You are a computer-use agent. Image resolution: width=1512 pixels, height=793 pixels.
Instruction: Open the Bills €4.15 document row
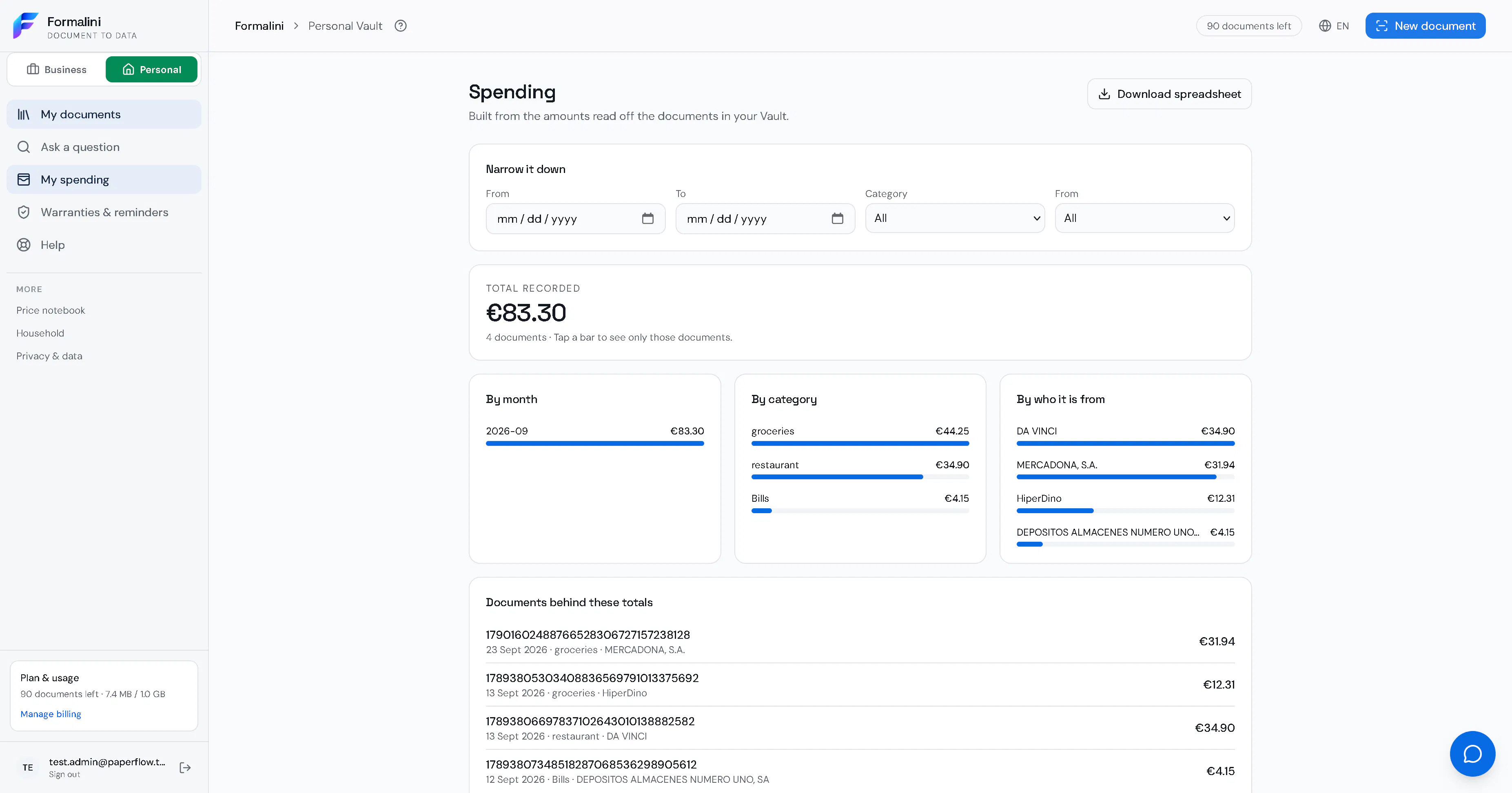(860, 771)
